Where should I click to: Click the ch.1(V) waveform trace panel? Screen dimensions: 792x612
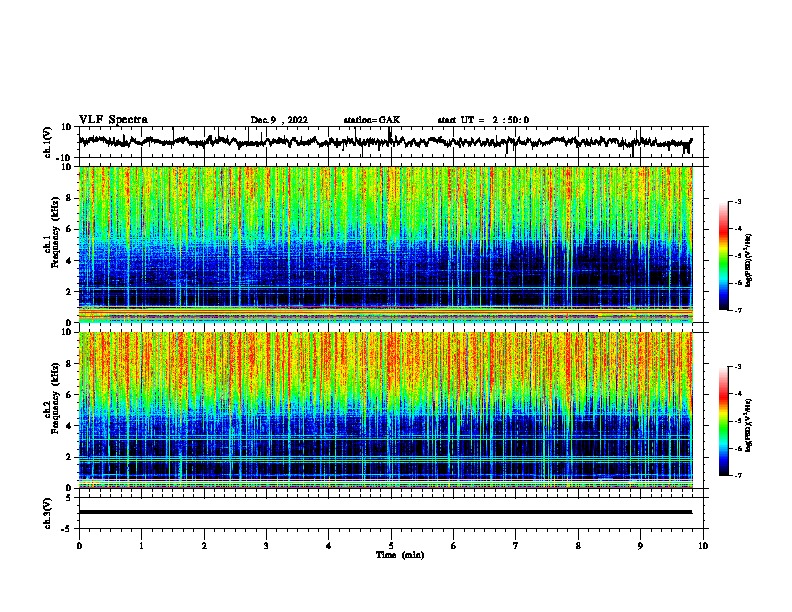(x=391, y=142)
